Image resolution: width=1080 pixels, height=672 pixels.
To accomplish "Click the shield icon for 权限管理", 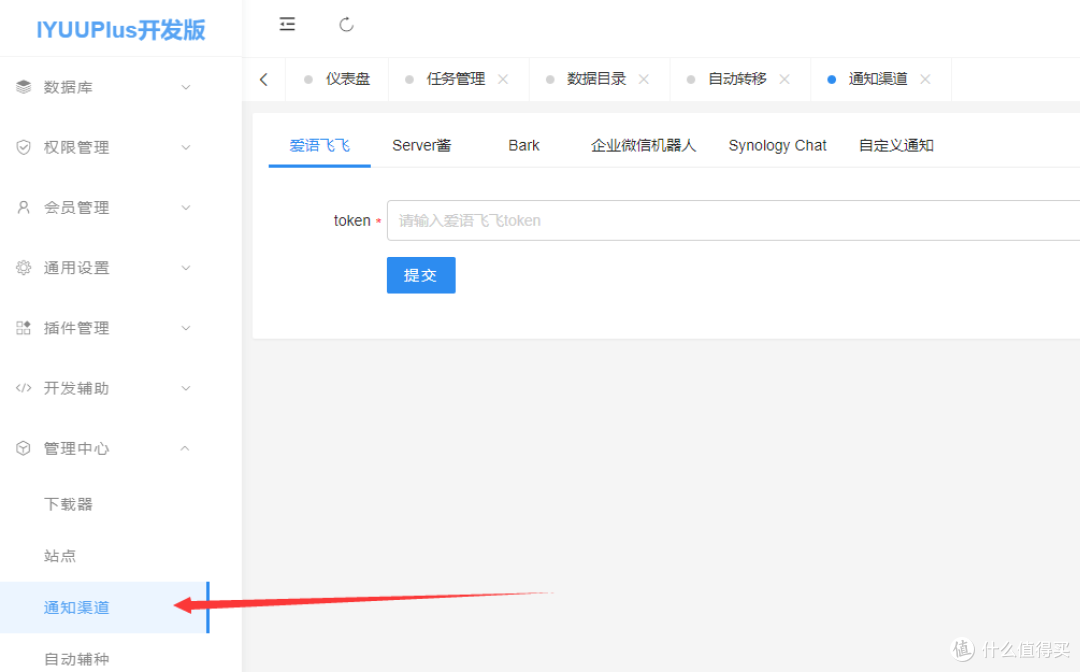I will pyautogui.click(x=22, y=147).
